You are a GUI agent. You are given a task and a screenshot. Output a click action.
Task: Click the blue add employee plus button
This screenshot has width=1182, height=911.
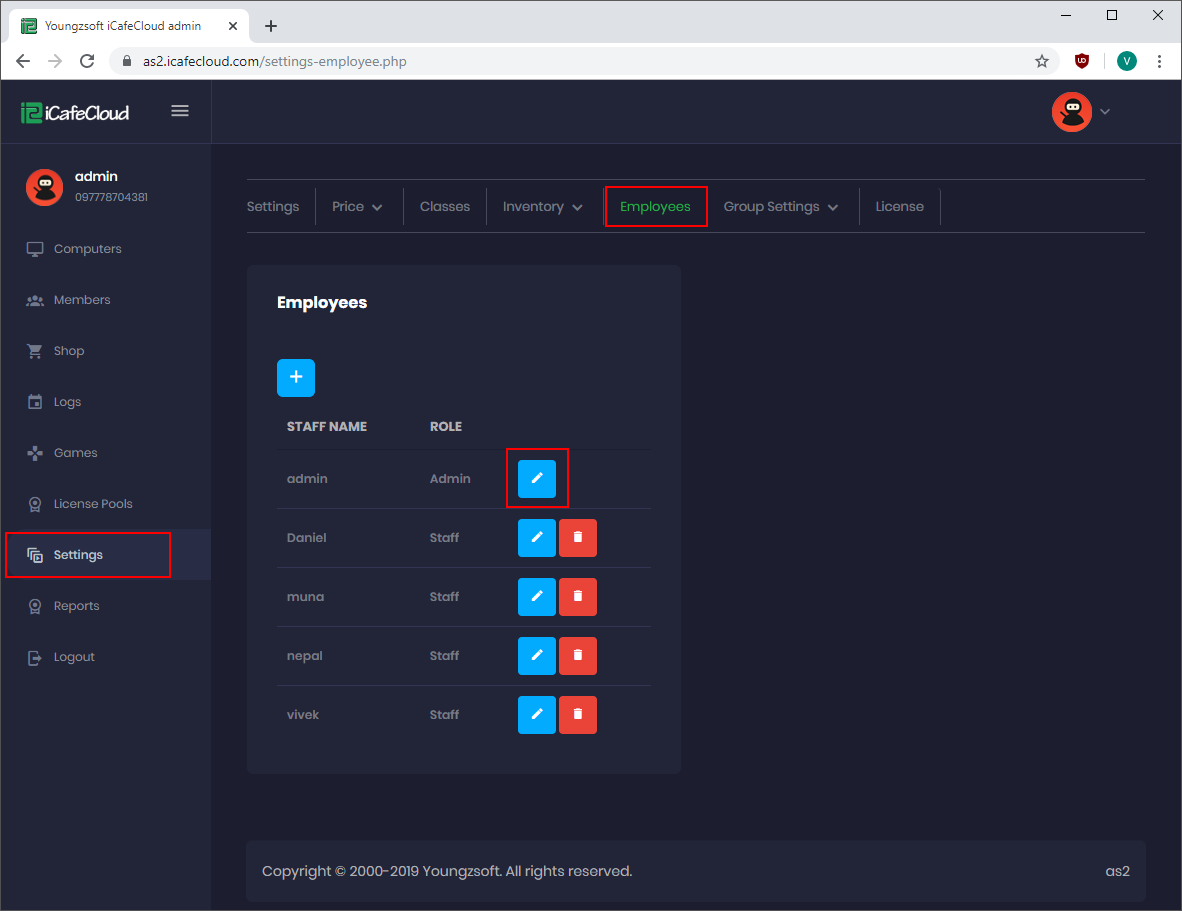pyautogui.click(x=296, y=378)
